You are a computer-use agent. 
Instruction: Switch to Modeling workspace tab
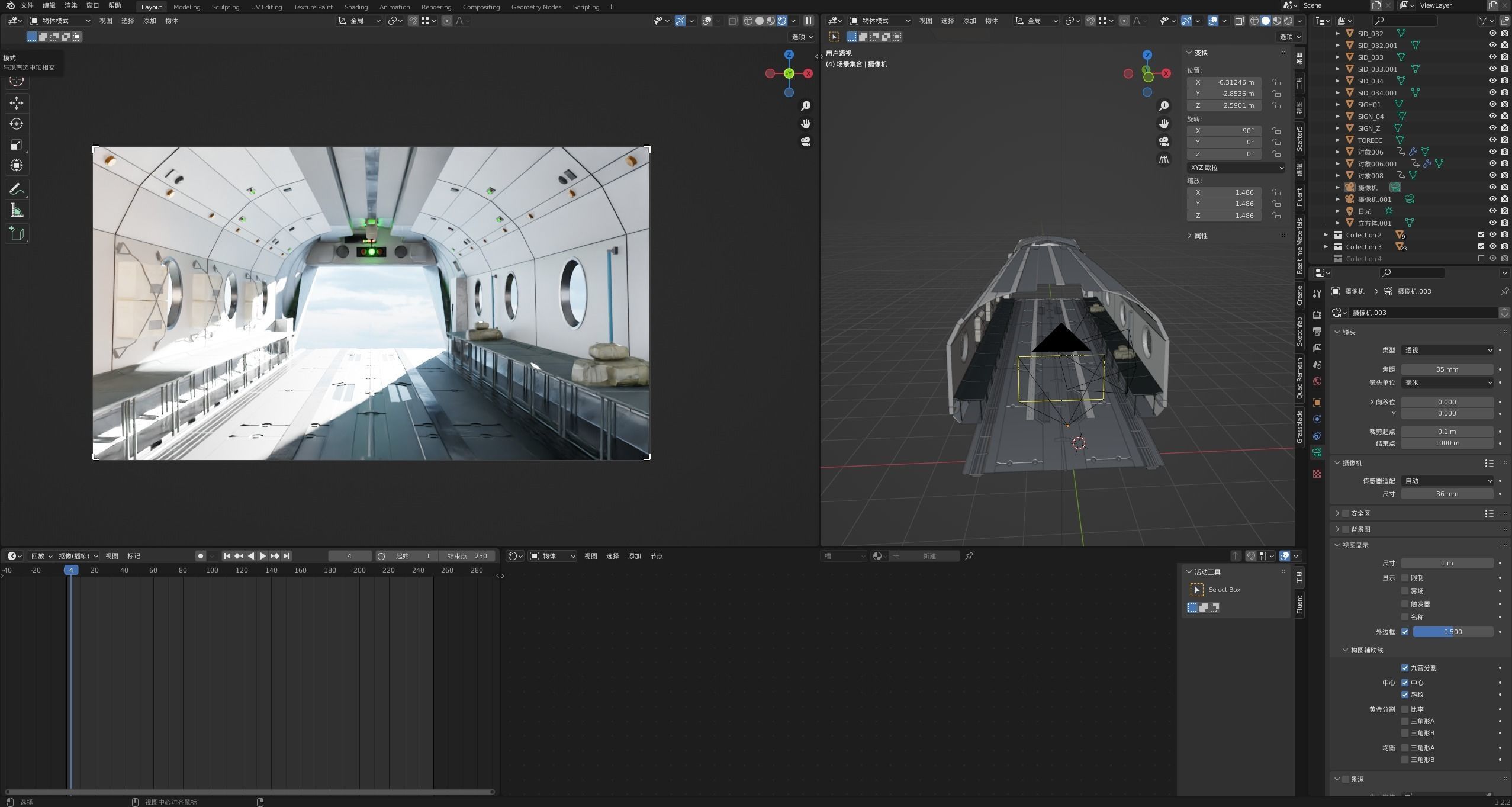(x=186, y=7)
